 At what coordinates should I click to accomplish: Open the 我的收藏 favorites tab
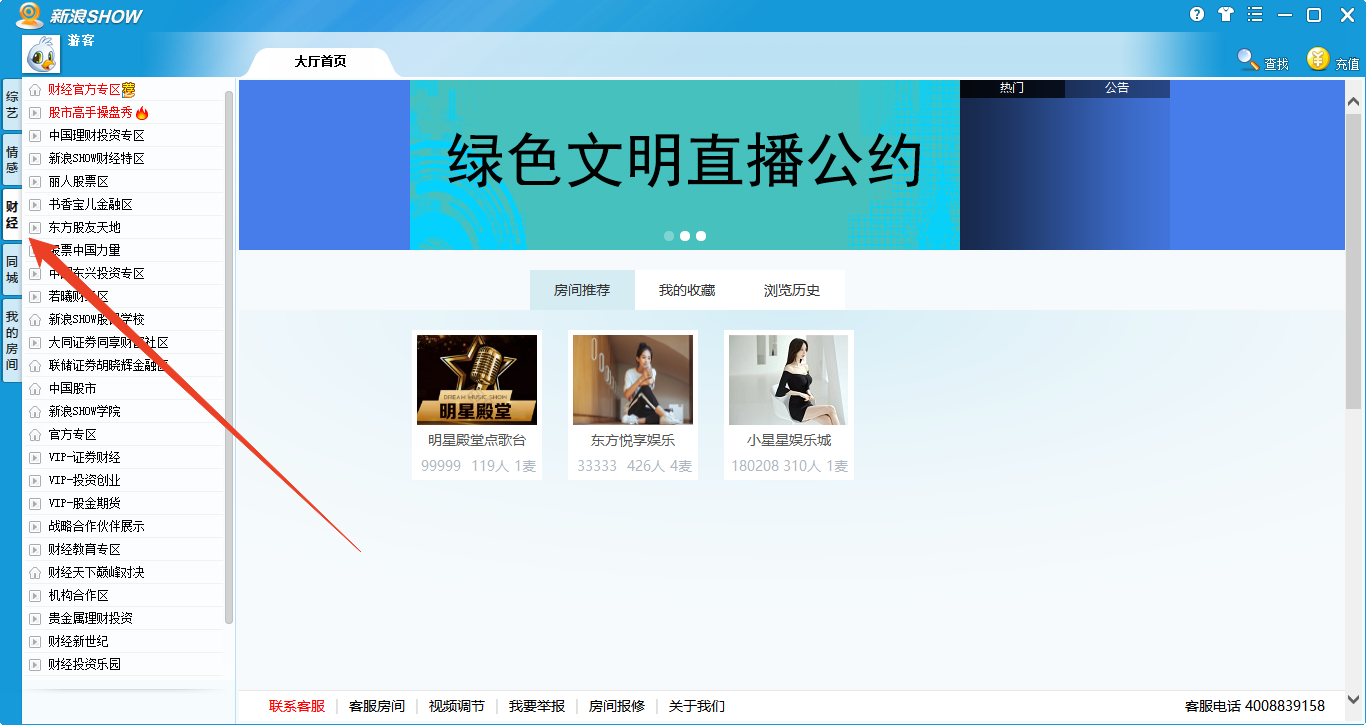click(689, 289)
